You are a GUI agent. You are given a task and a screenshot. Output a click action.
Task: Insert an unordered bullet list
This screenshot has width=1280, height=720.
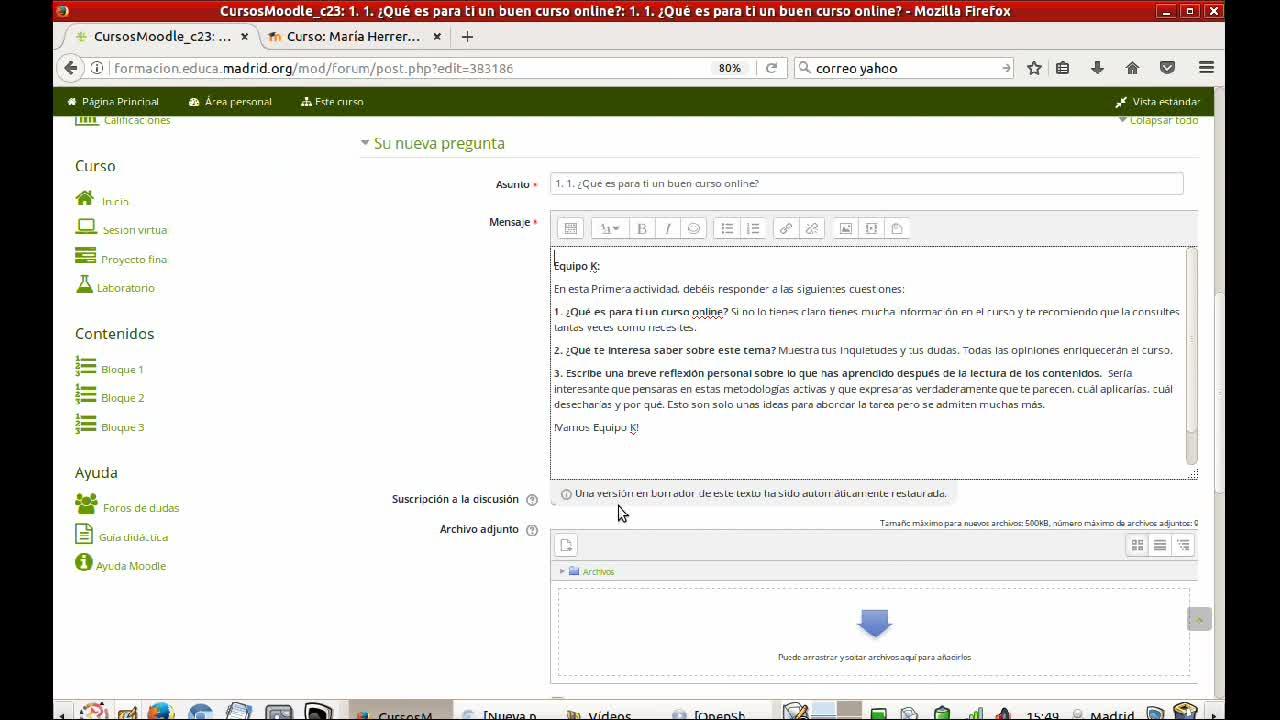pos(727,229)
